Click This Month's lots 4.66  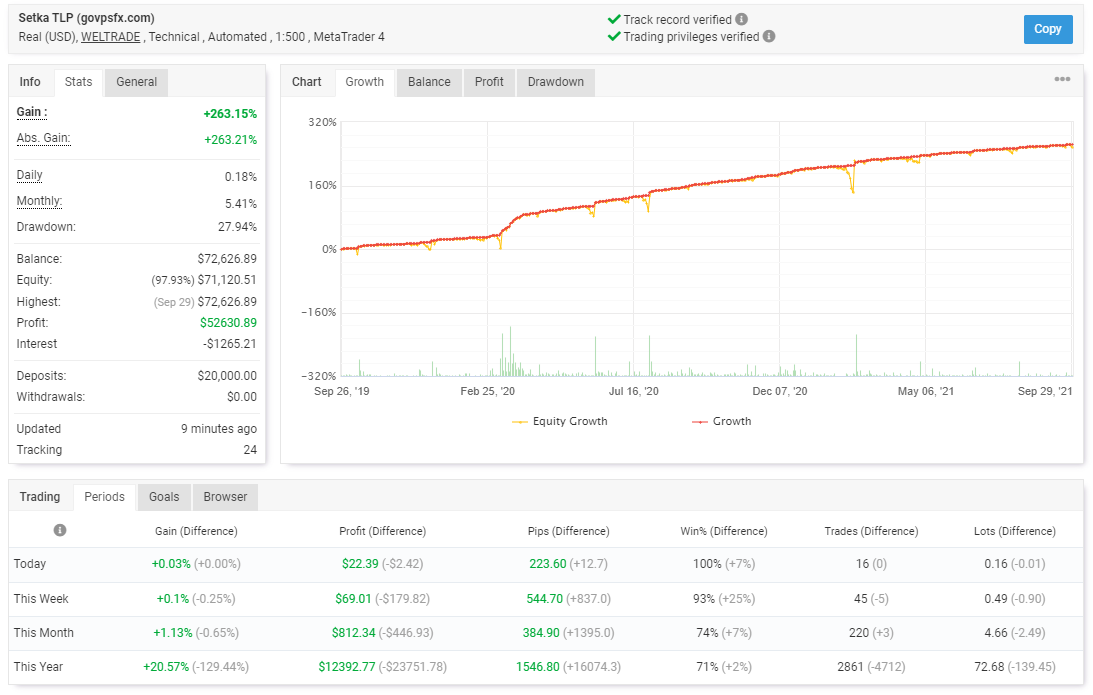click(x=996, y=633)
